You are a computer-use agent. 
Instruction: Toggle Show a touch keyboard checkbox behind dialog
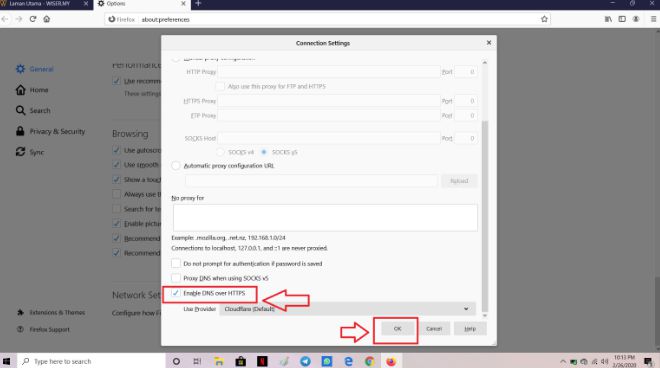tap(117, 179)
